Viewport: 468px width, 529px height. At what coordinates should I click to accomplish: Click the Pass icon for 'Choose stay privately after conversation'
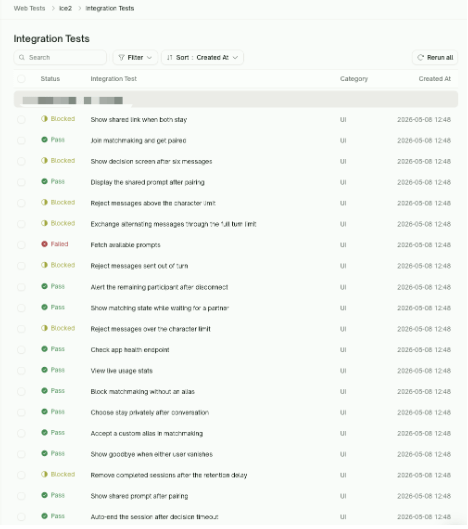click(x=44, y=412)
